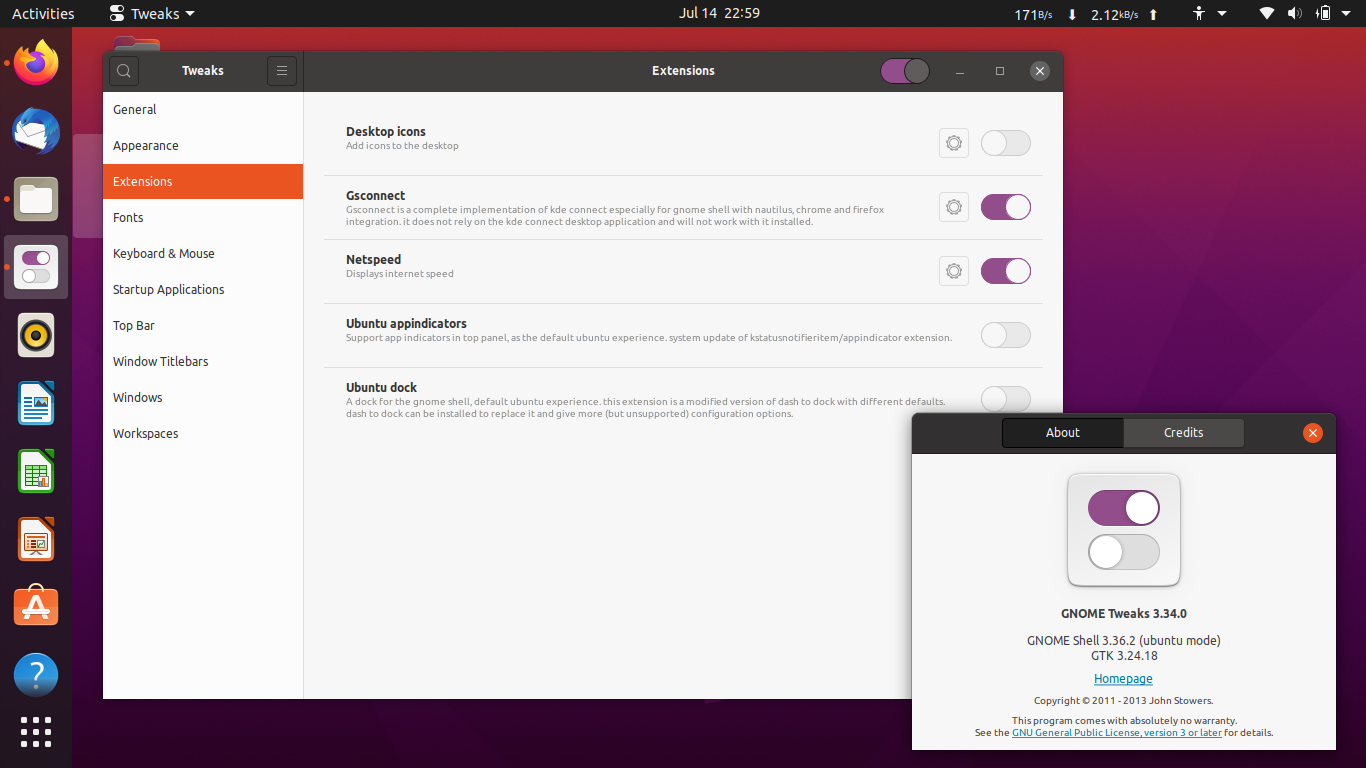
Task: Click the GNU General Public License link
Action: [1116, 732]
